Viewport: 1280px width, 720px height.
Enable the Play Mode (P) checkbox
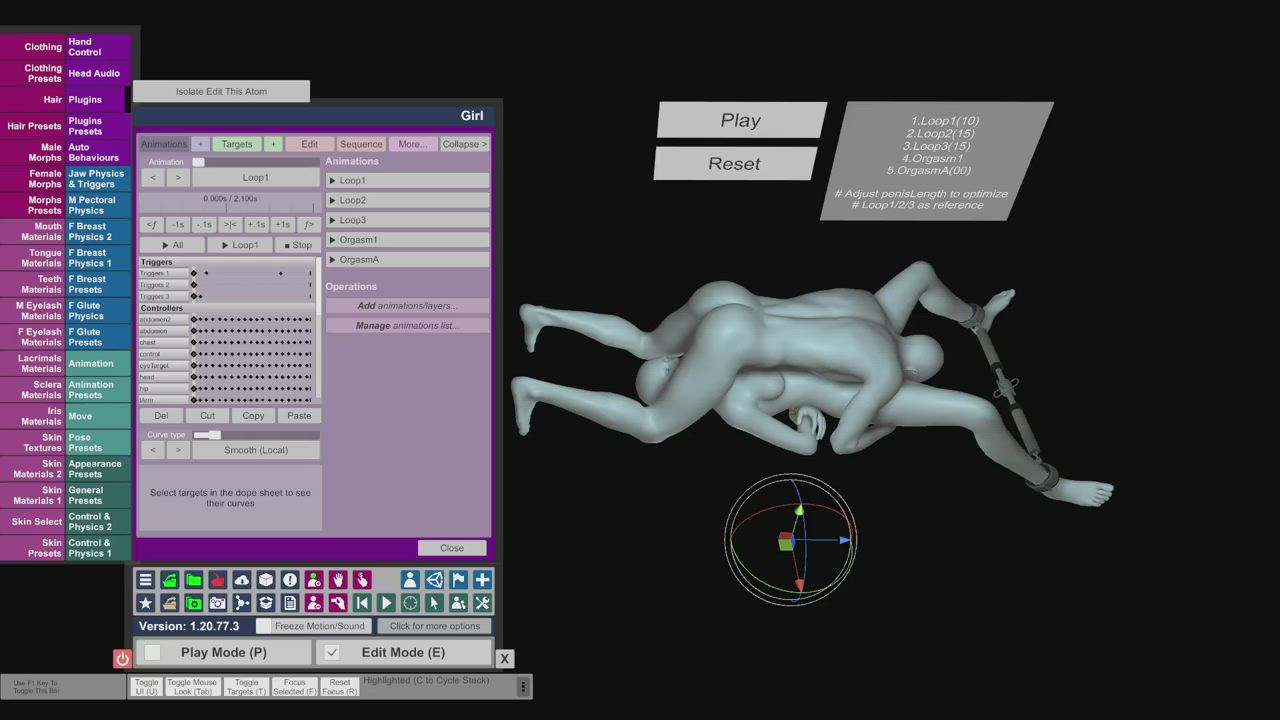(x=153, y=653)
